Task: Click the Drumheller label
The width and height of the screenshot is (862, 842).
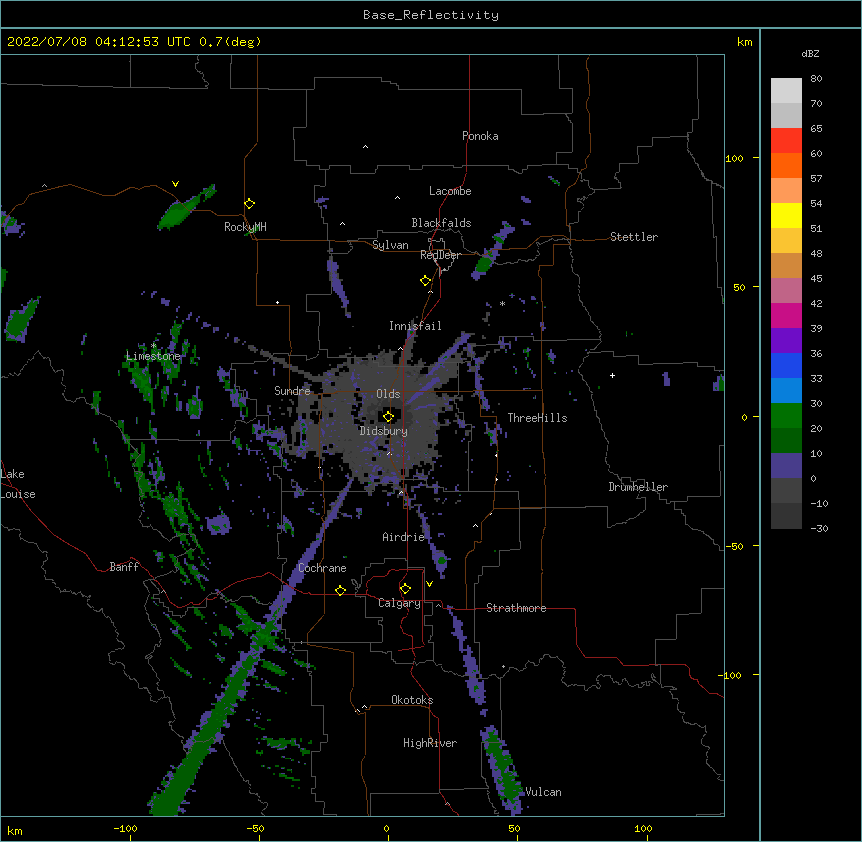Action: click(638, 487)
